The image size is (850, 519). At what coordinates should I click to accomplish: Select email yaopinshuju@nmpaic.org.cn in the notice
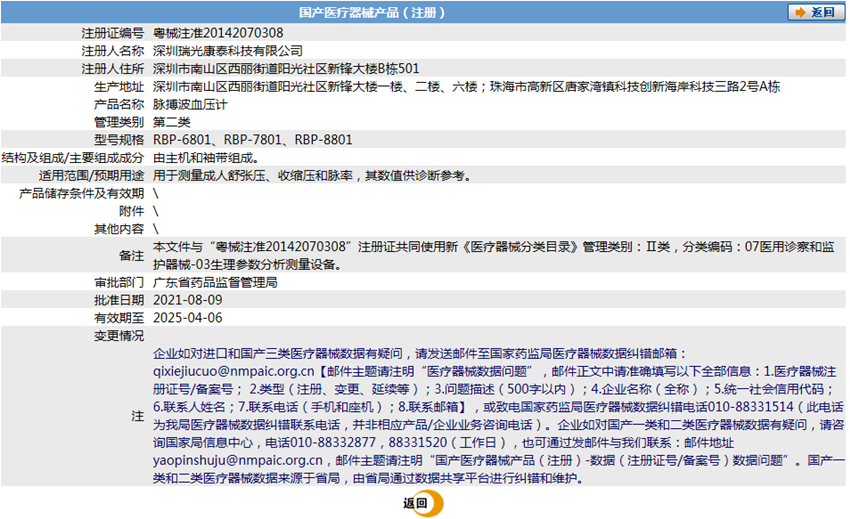[238, 460]
